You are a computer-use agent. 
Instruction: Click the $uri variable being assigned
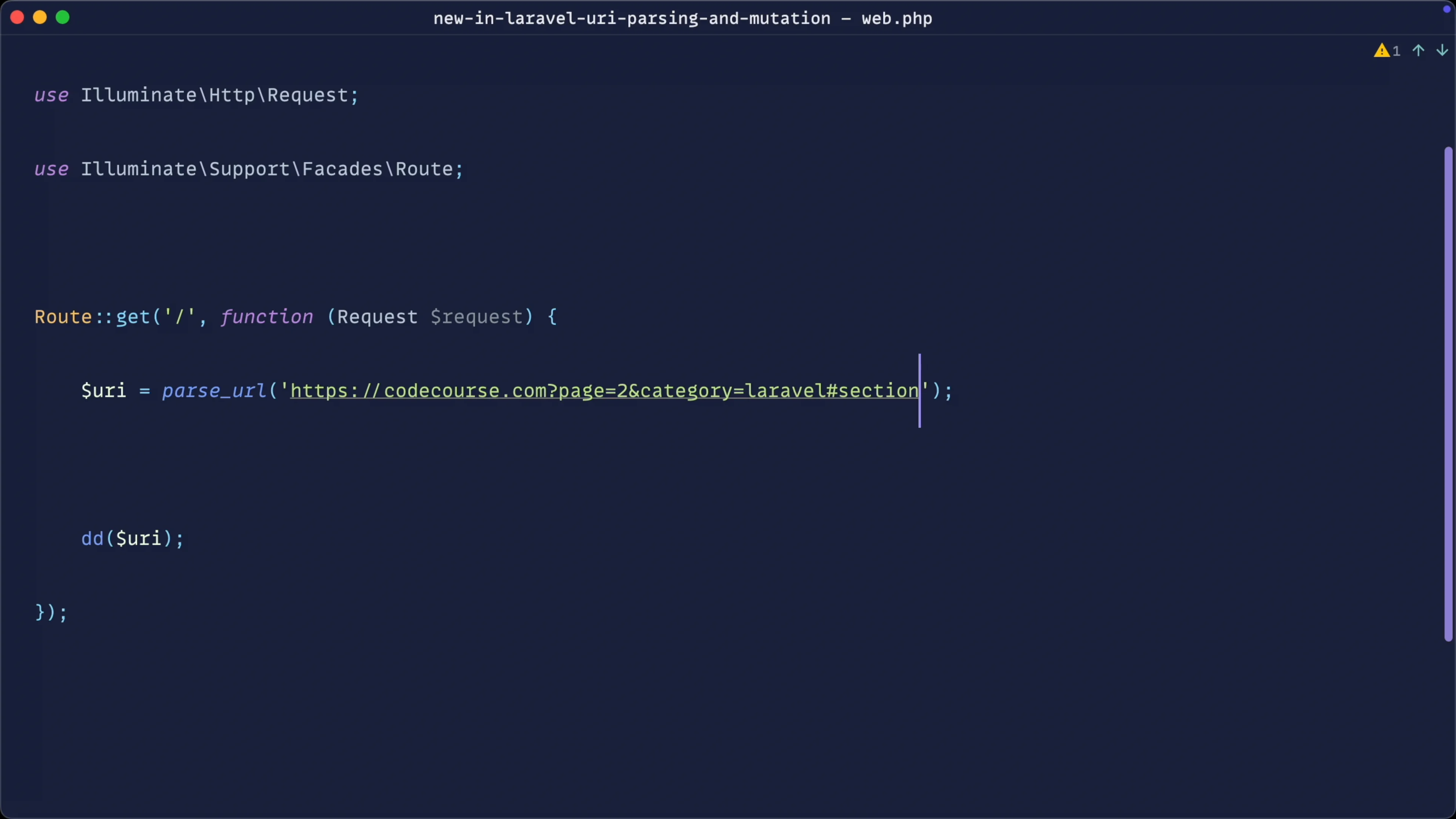point(104,391)
